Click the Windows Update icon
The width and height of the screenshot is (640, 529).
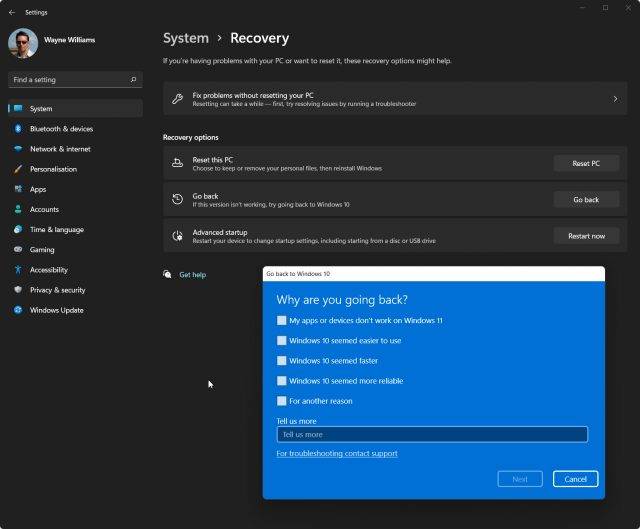point(17,310)
